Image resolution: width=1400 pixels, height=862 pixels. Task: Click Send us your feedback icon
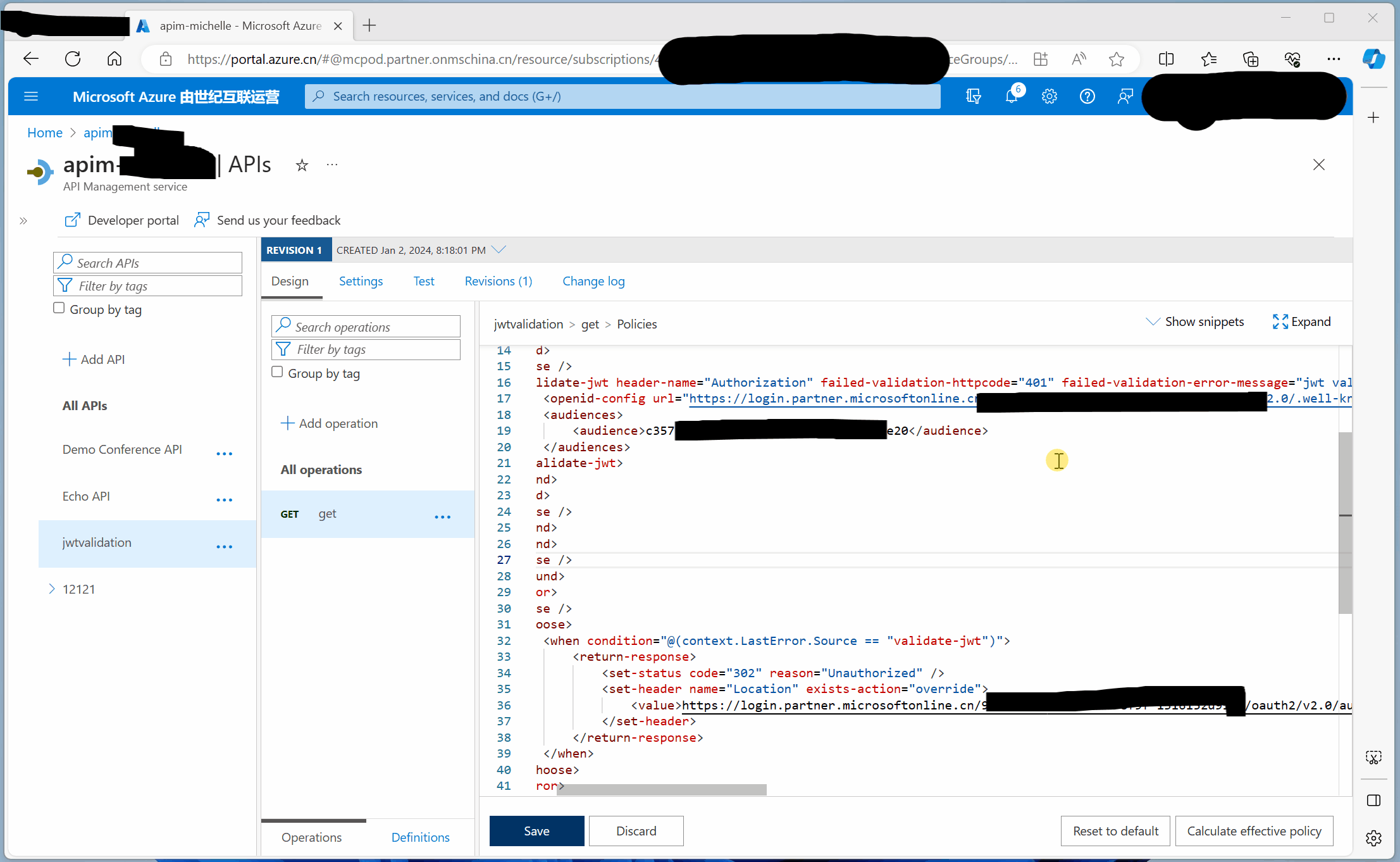click(x=200, y=220)
